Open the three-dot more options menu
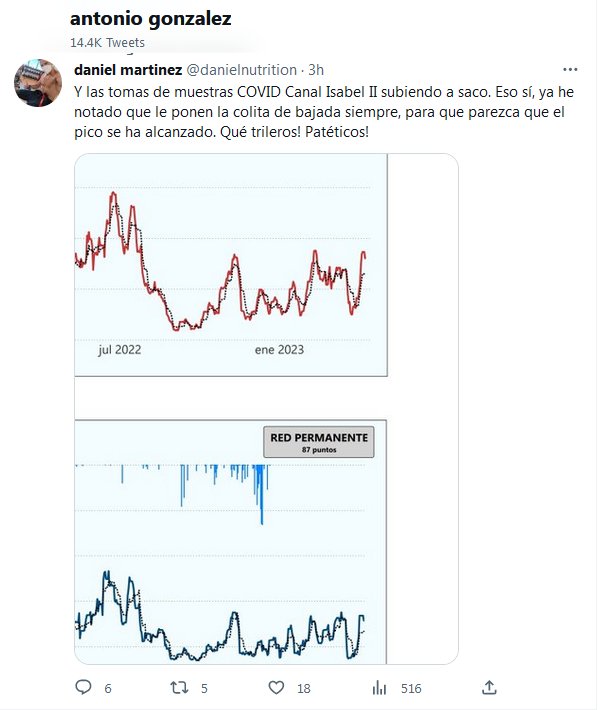The image size is (608, 710). point(570,70)
